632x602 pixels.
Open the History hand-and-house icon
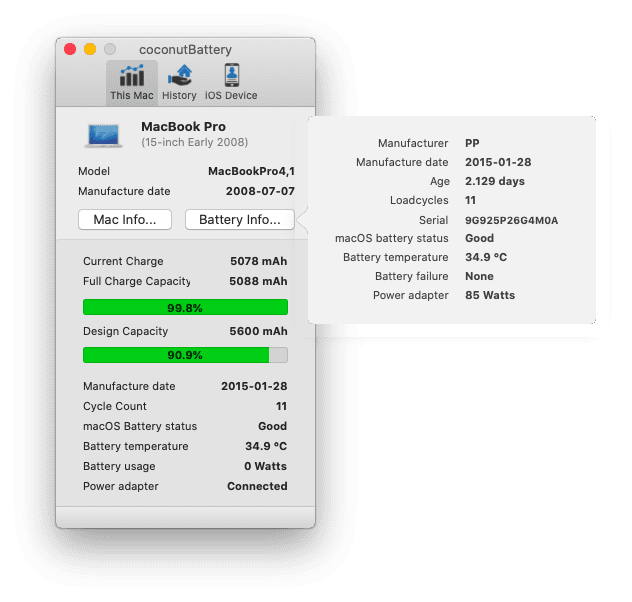coord(180,75)
